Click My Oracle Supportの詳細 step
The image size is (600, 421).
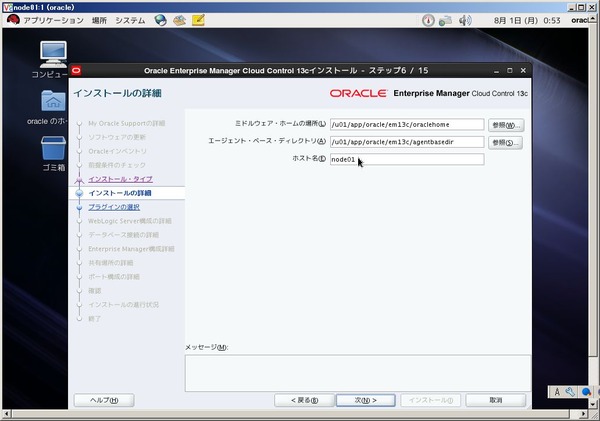[126, 123]
